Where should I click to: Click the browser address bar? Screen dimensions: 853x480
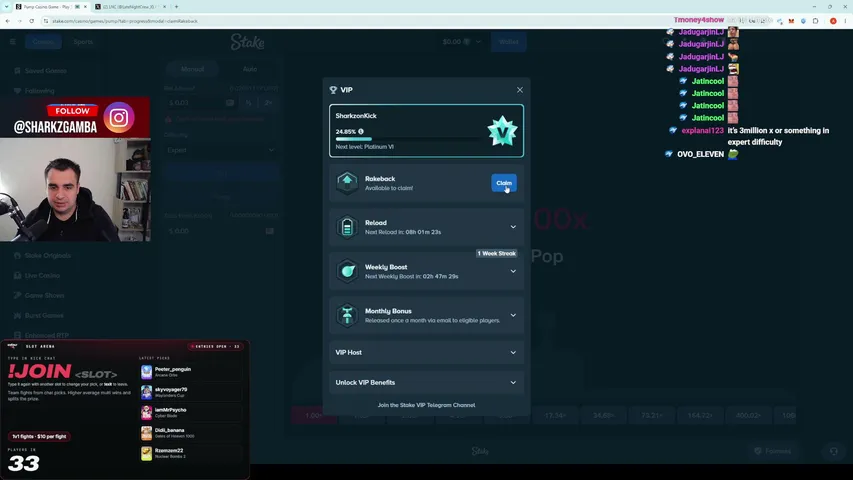coord(348,21)
